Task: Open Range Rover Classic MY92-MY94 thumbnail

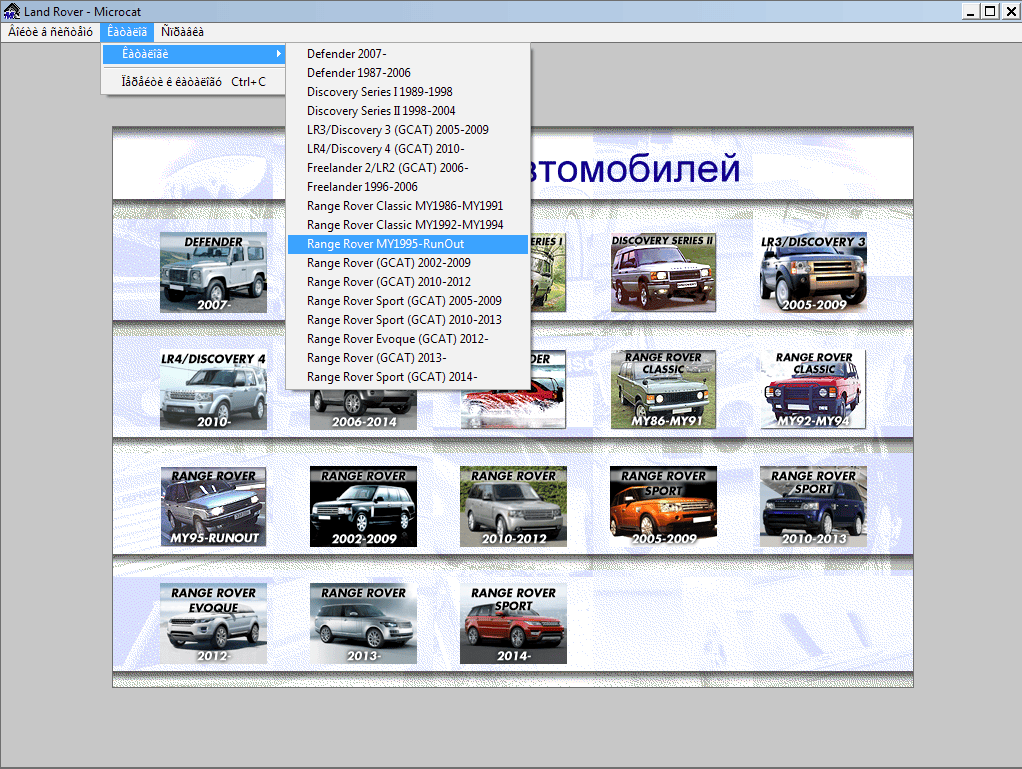Action: tap(813, 390)
